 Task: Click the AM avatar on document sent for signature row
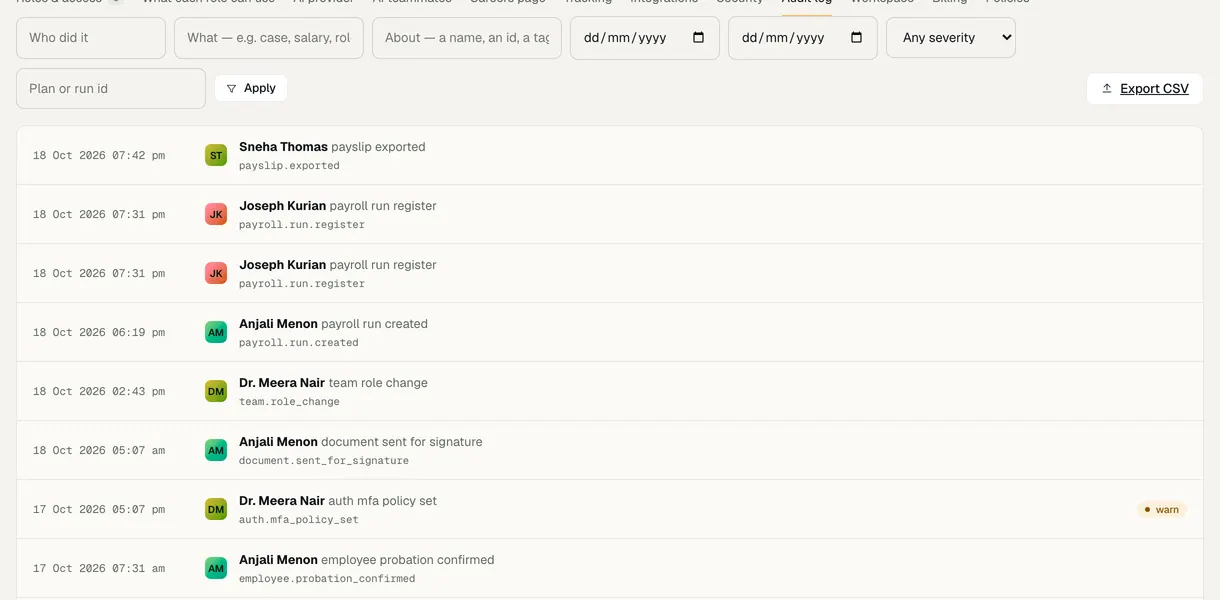tap(216, 450)
